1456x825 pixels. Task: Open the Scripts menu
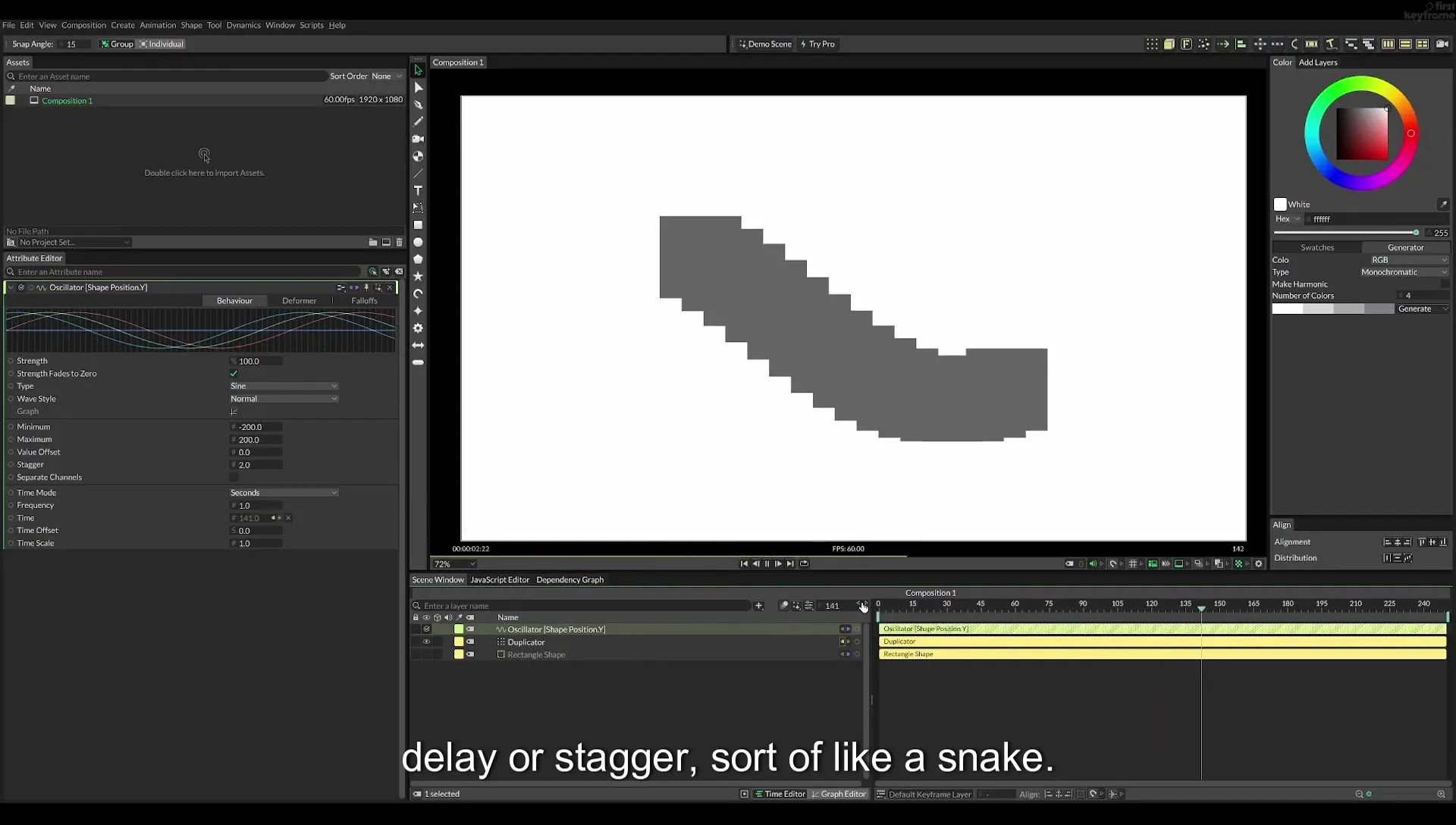coord(311,25)
